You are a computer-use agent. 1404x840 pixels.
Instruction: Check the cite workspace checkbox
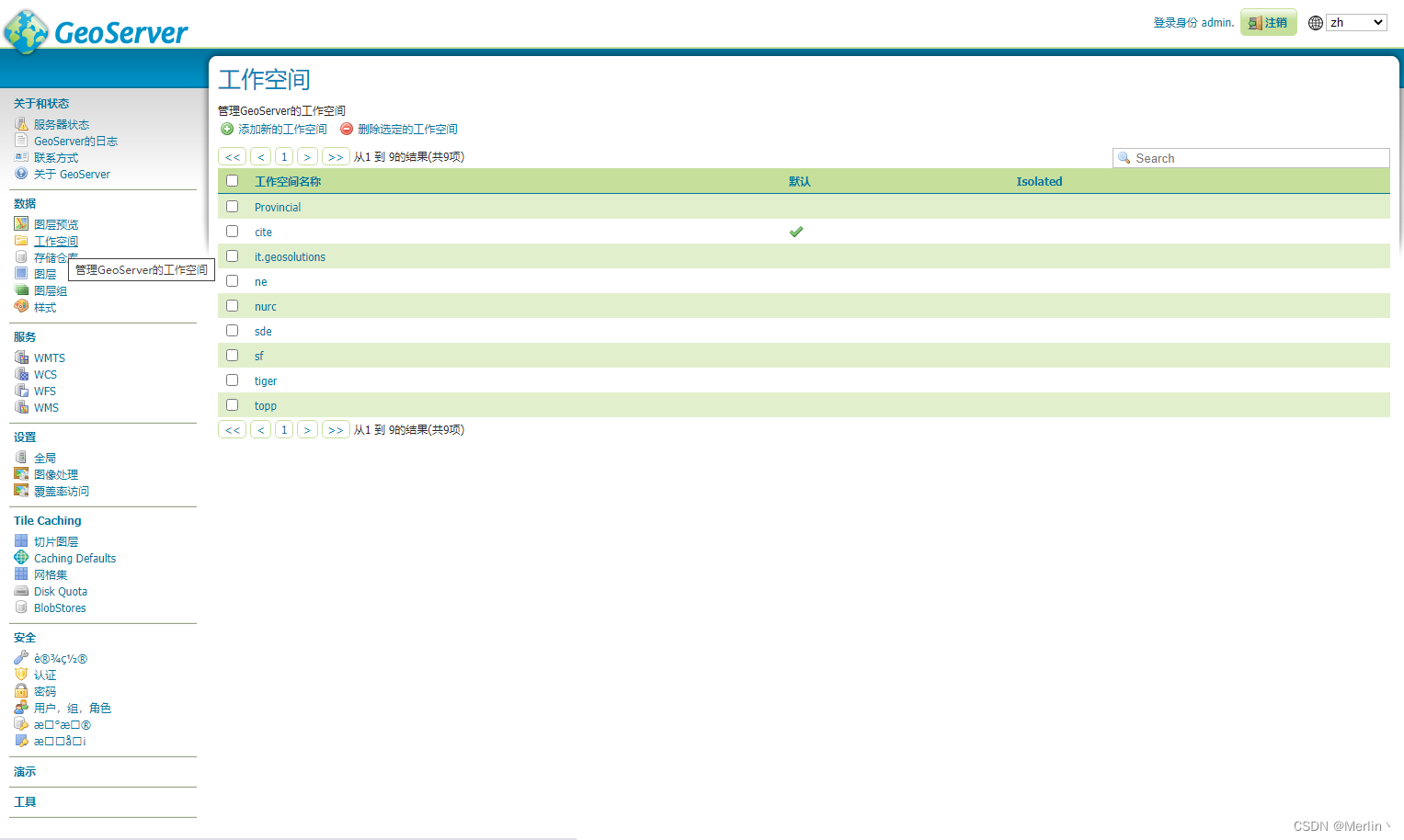233,232
